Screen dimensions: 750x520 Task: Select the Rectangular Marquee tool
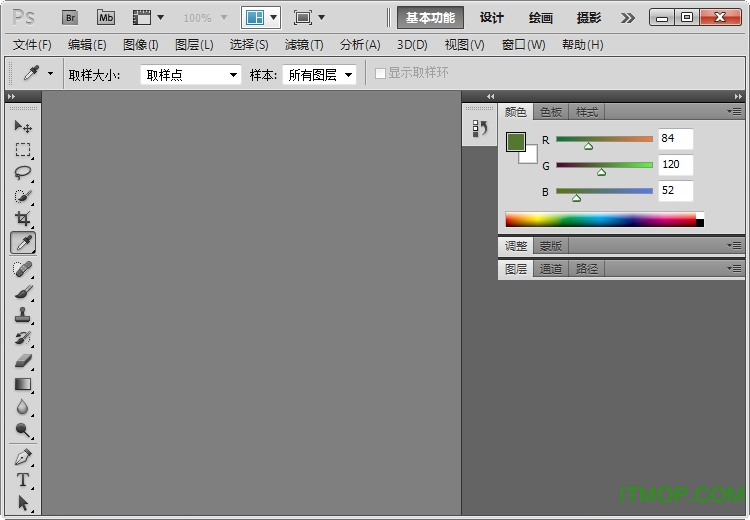23,150
